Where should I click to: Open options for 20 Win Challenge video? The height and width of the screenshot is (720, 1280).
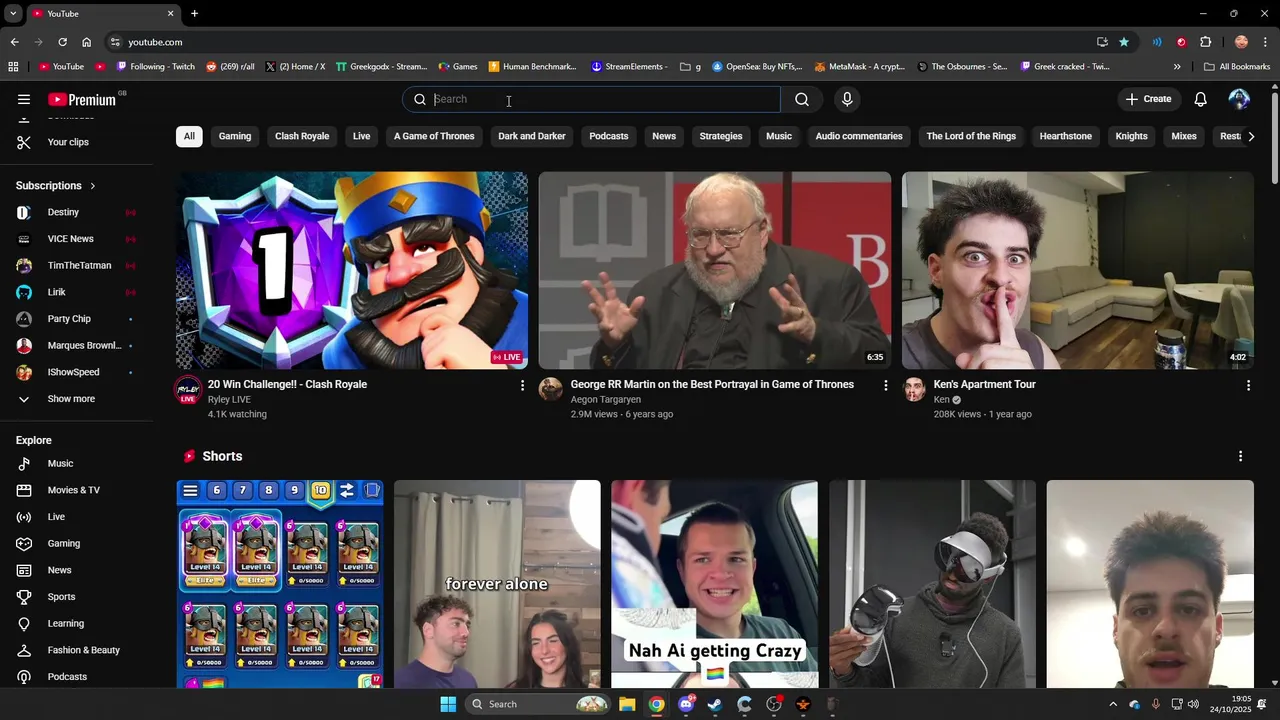coord(522,385)
